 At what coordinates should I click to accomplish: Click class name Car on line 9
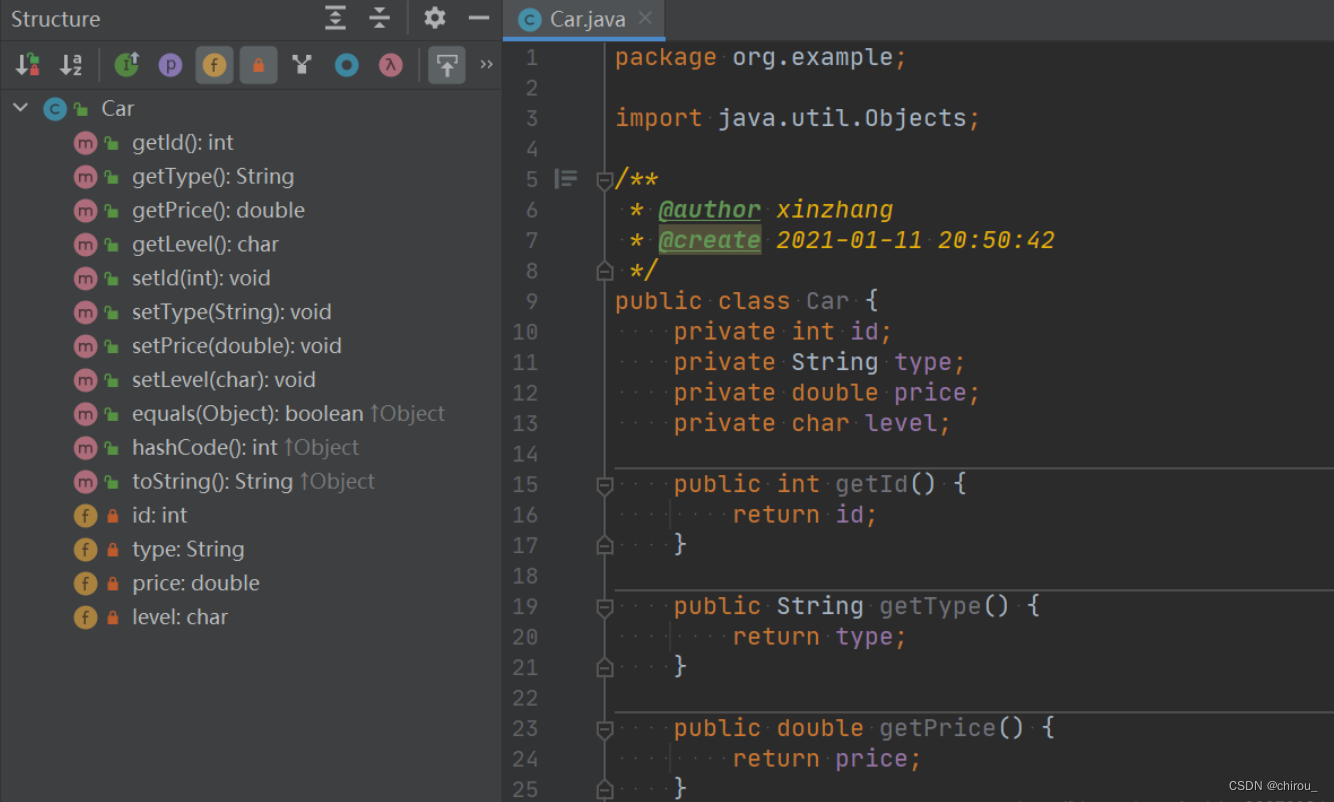(x=828, y=301)
